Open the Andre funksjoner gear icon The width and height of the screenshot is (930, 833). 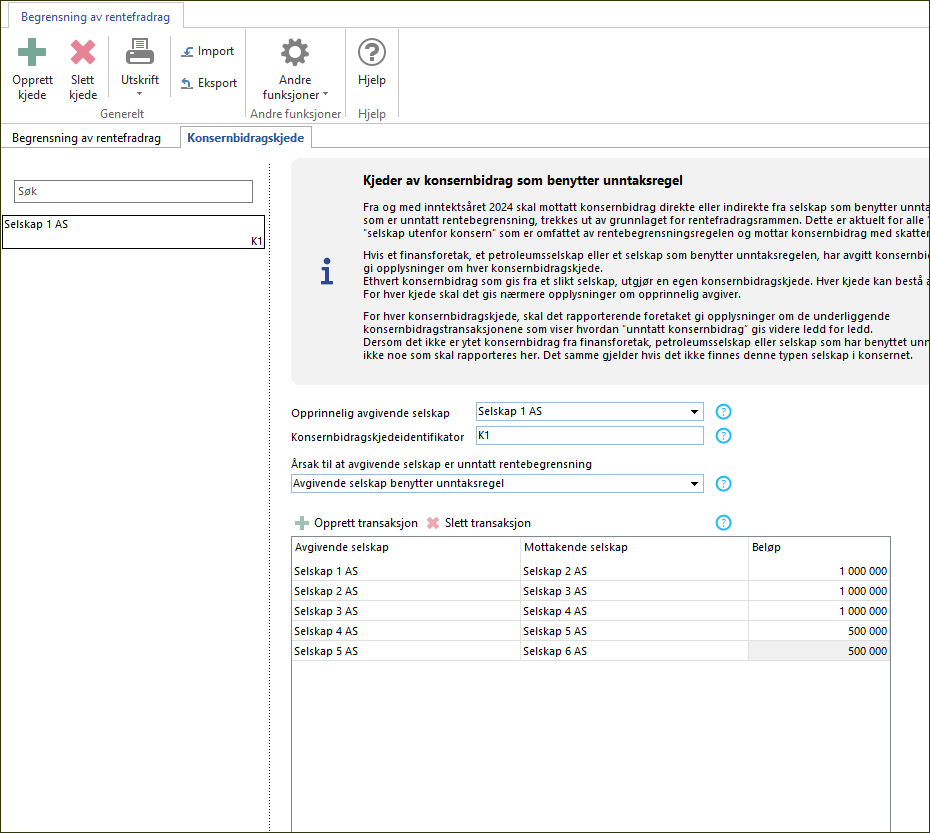click(x=295, y=52)
